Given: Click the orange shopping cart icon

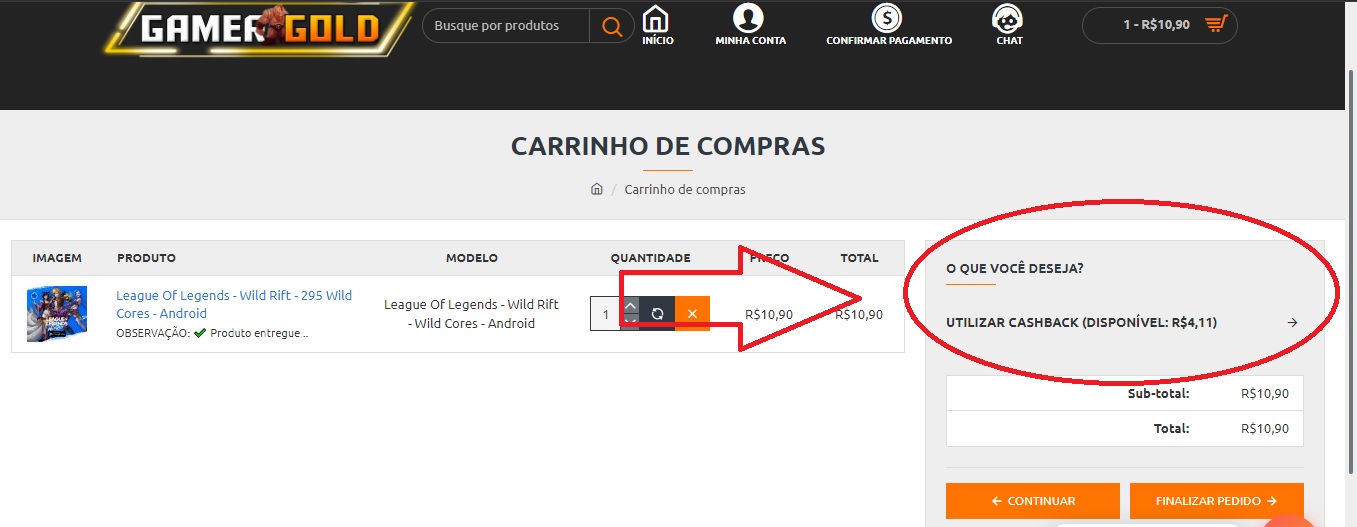Looking at the screenshot, I should [x=1215, y=24].
